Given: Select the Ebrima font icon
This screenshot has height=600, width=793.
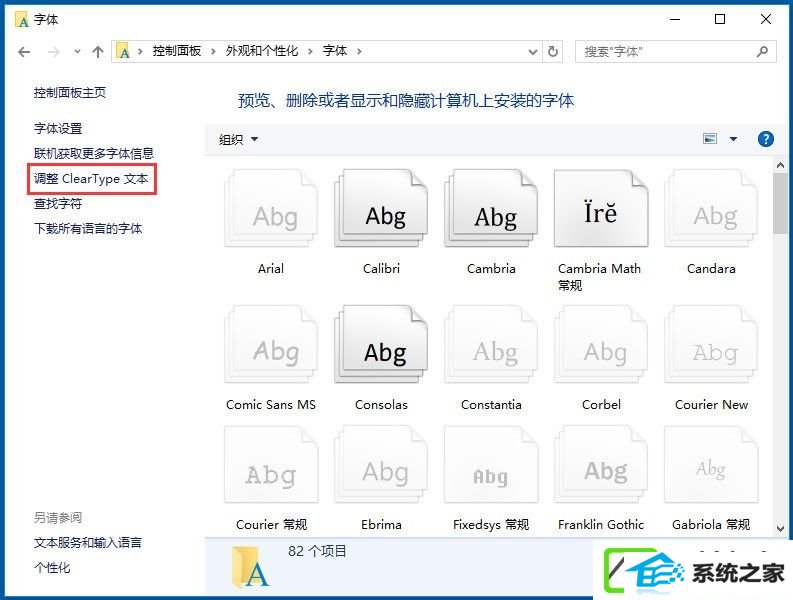Looking at the screenshot, I should [381, 464].
